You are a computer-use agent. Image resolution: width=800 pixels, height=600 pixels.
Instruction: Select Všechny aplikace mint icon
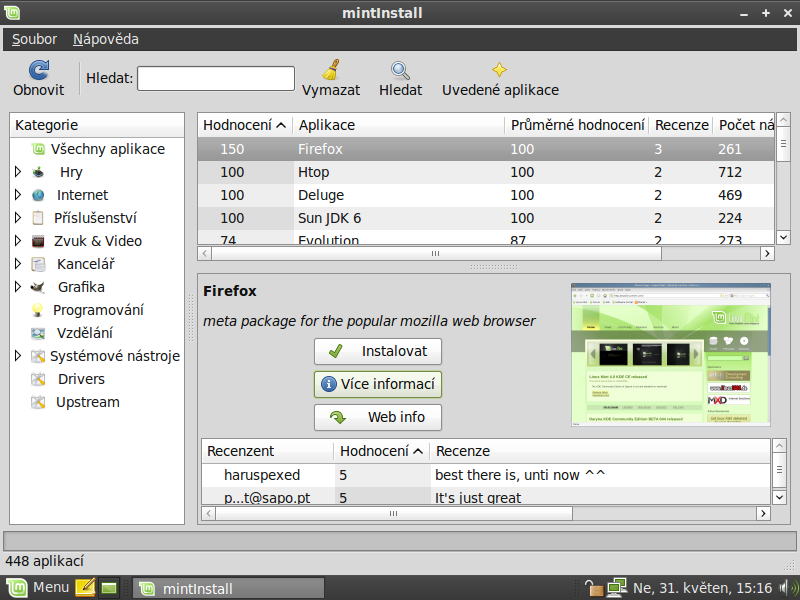coord(38,149)
